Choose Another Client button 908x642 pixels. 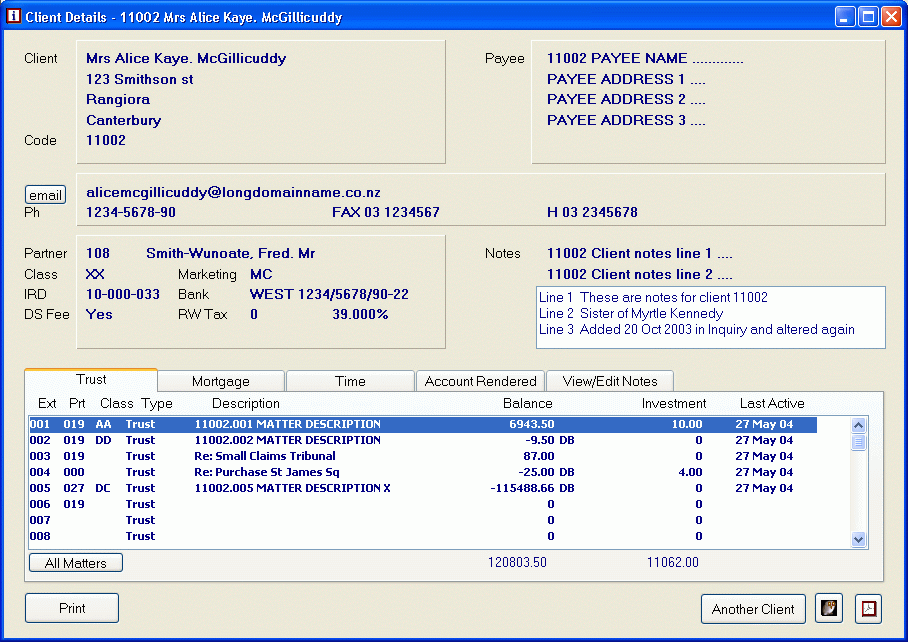pos(753,609)
